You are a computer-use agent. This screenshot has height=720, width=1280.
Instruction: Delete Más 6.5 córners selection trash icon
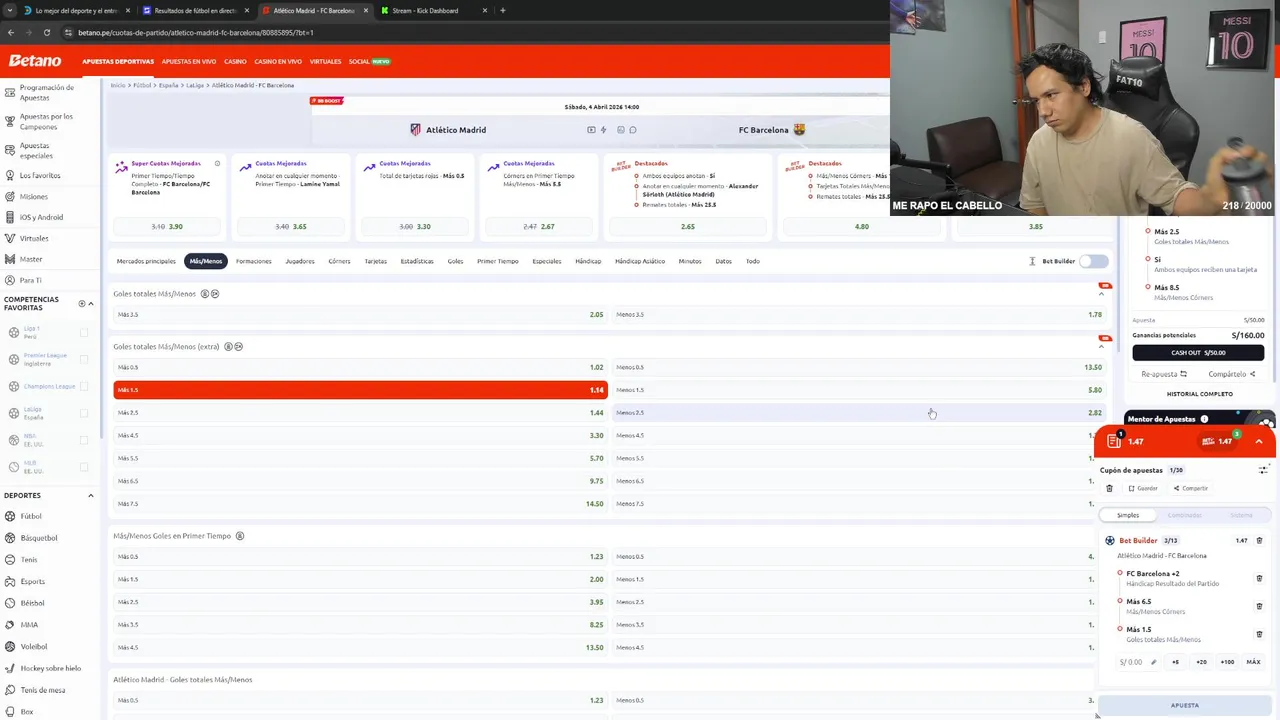[x=1259, y=606]
